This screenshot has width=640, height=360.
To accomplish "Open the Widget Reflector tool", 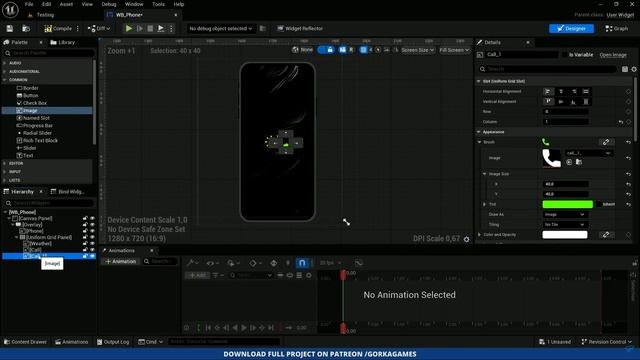I will click(x=300, y=29).
